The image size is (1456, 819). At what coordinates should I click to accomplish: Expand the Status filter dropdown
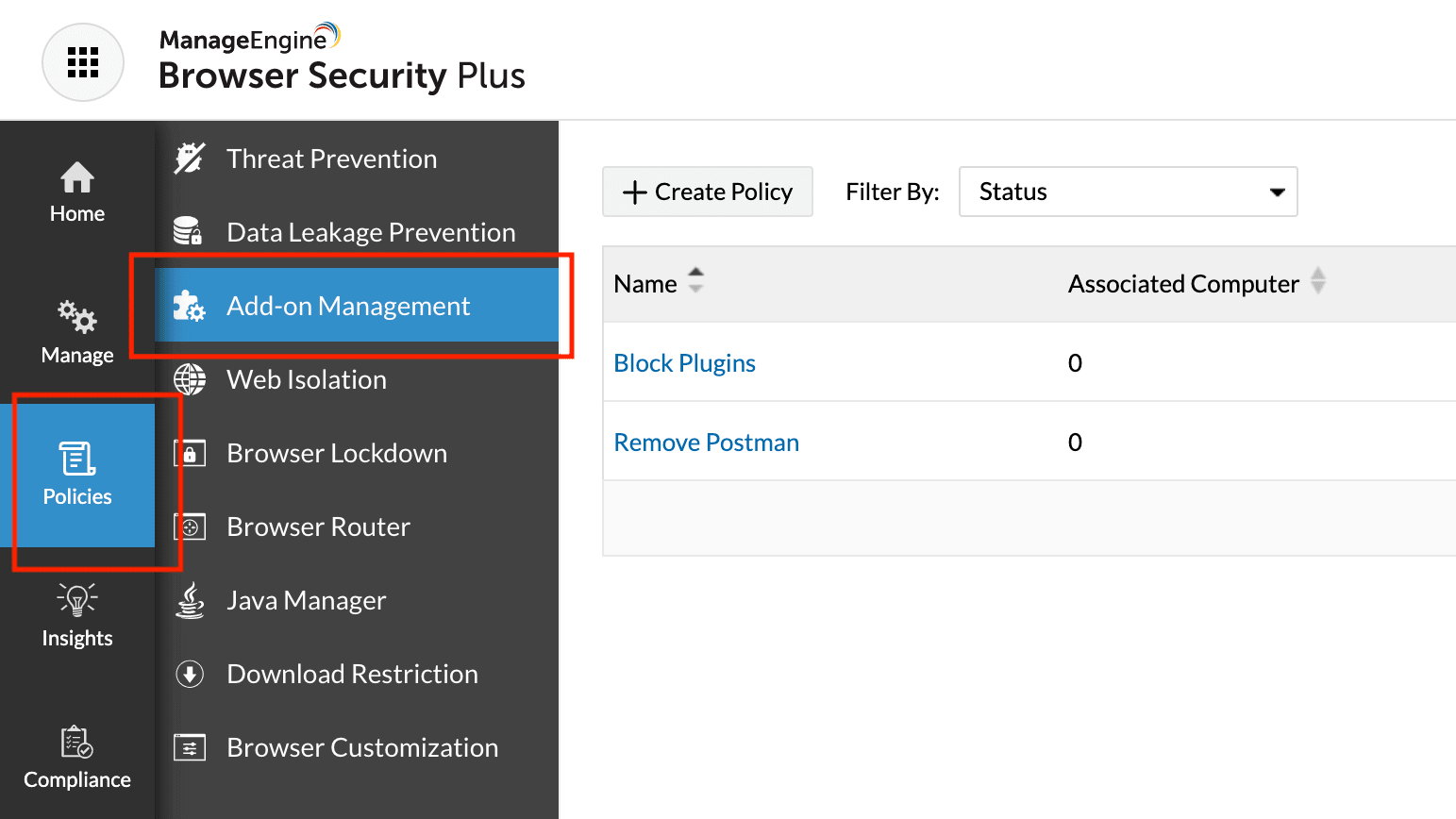pyautogui.click(x=1128, y=192)
